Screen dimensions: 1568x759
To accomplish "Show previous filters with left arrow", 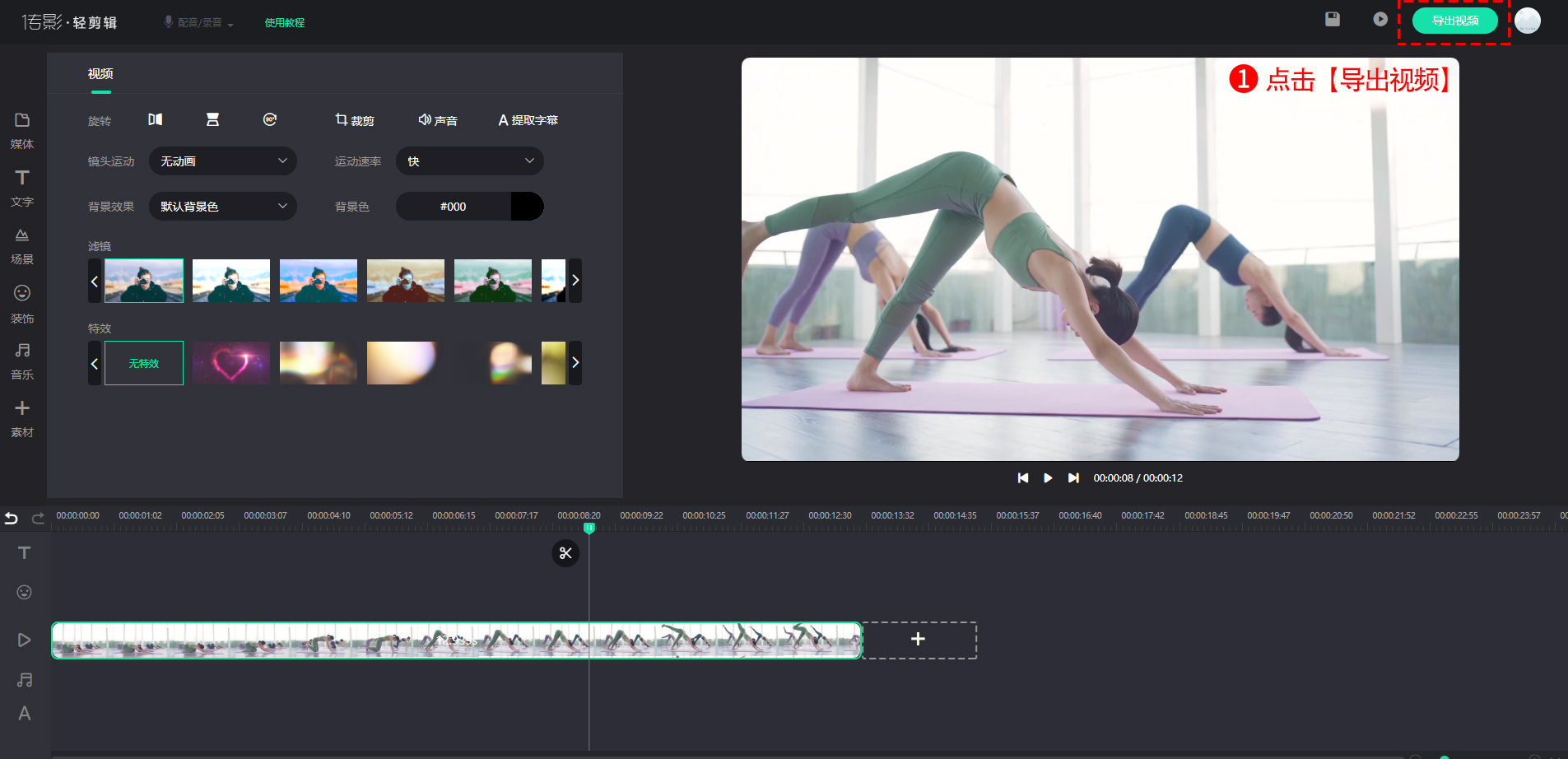I will (95, 281).
